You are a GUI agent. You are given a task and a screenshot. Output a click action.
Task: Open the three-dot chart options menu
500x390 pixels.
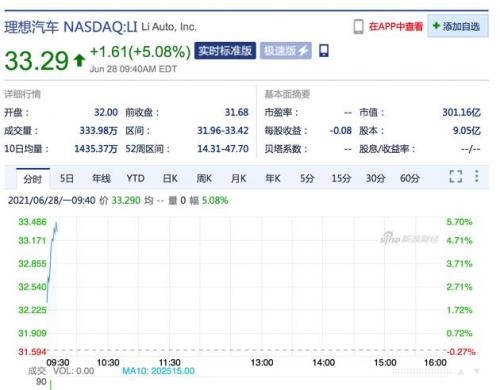(x=477, y=176)
